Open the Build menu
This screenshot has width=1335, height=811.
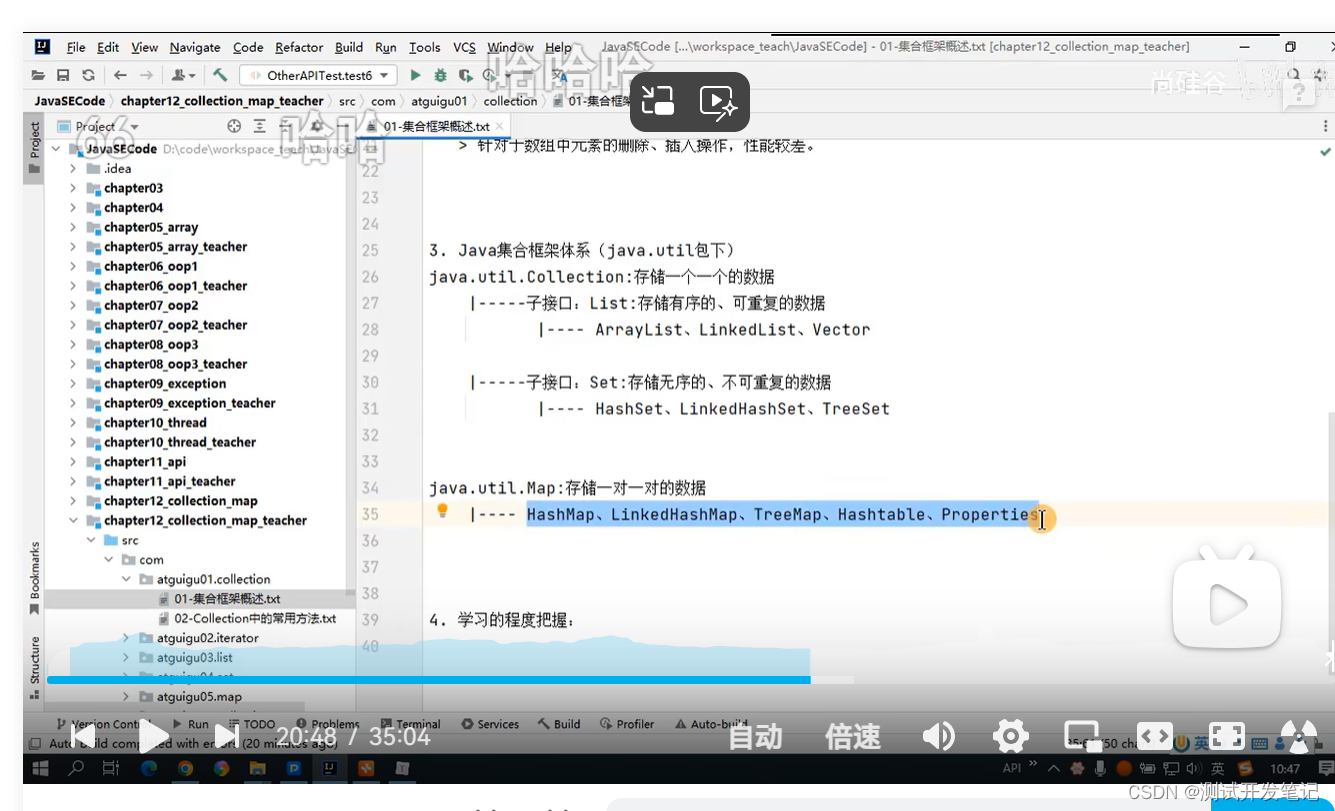[x=349, y=47]
